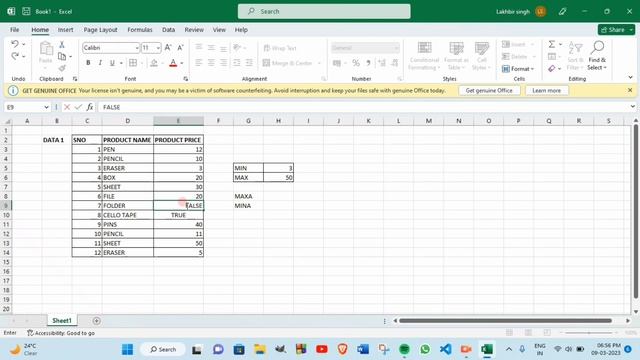640x360 pixels.
Task: Confirm the cell entry with checkmark
Action: [x=78, y=107]
